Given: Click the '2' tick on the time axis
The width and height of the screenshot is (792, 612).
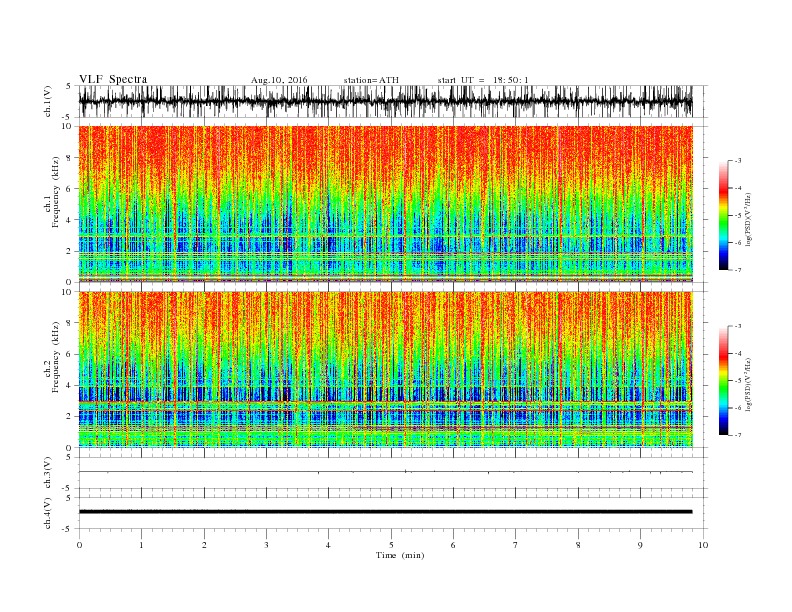Looking at the screenshot, I should (x=204, y=545).
